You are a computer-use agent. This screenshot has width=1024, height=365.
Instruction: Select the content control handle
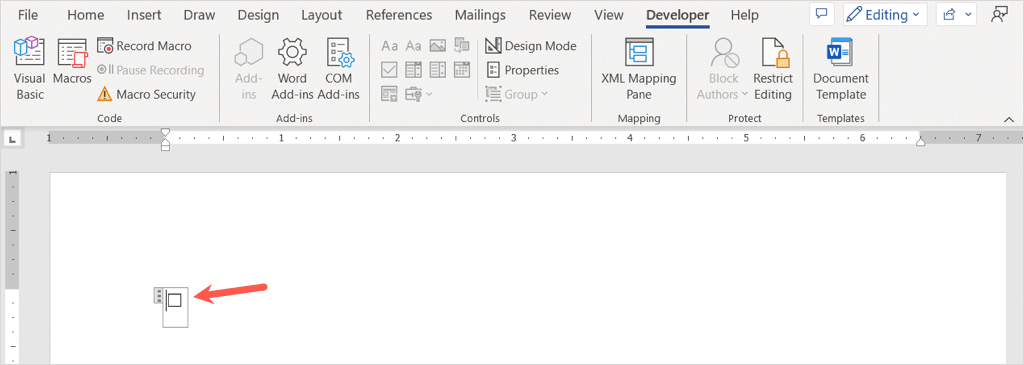(x=157, y=295)
